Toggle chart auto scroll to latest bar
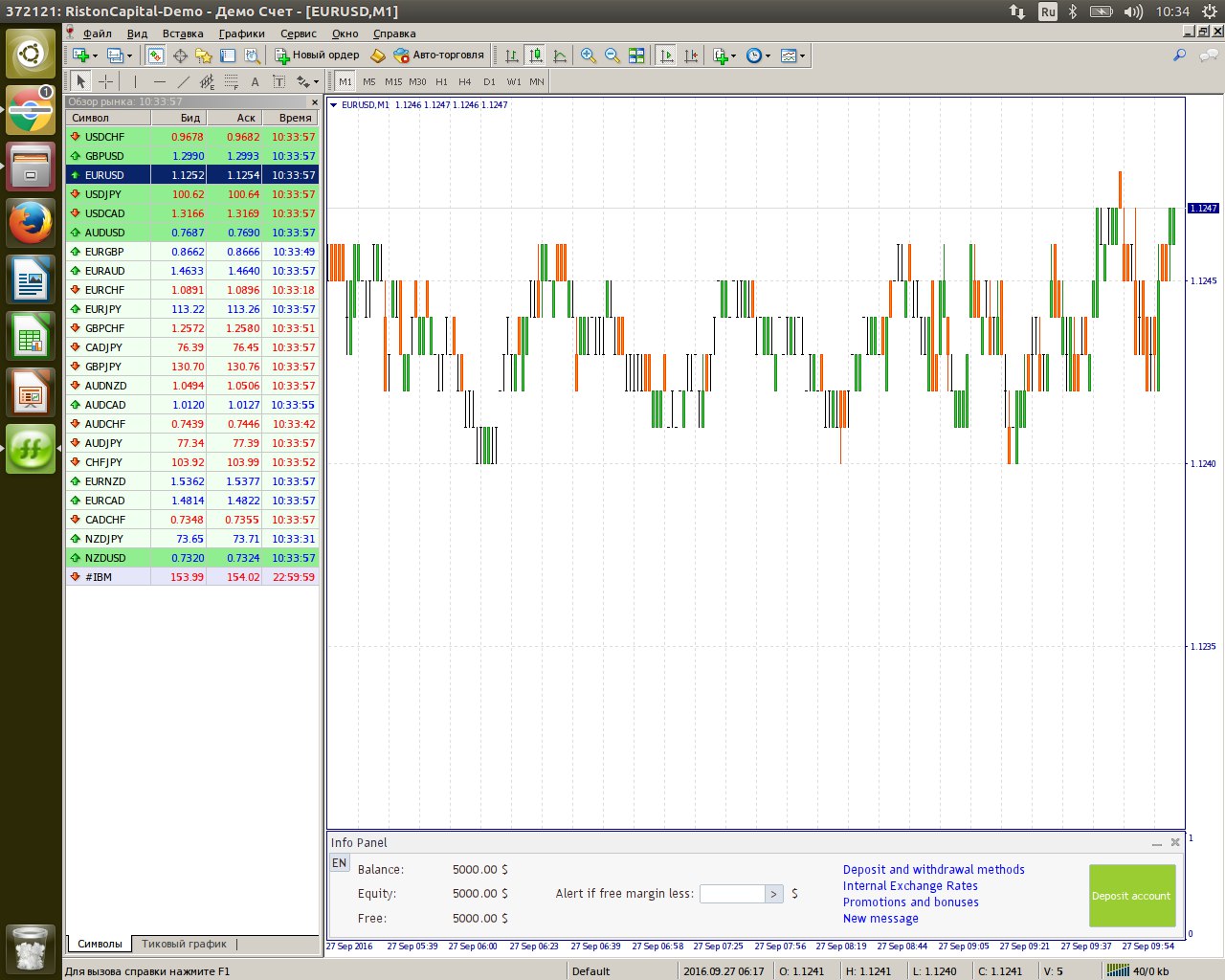This screenshot has height=980, width=1225. pyautogui.click(x=667, y=56)
